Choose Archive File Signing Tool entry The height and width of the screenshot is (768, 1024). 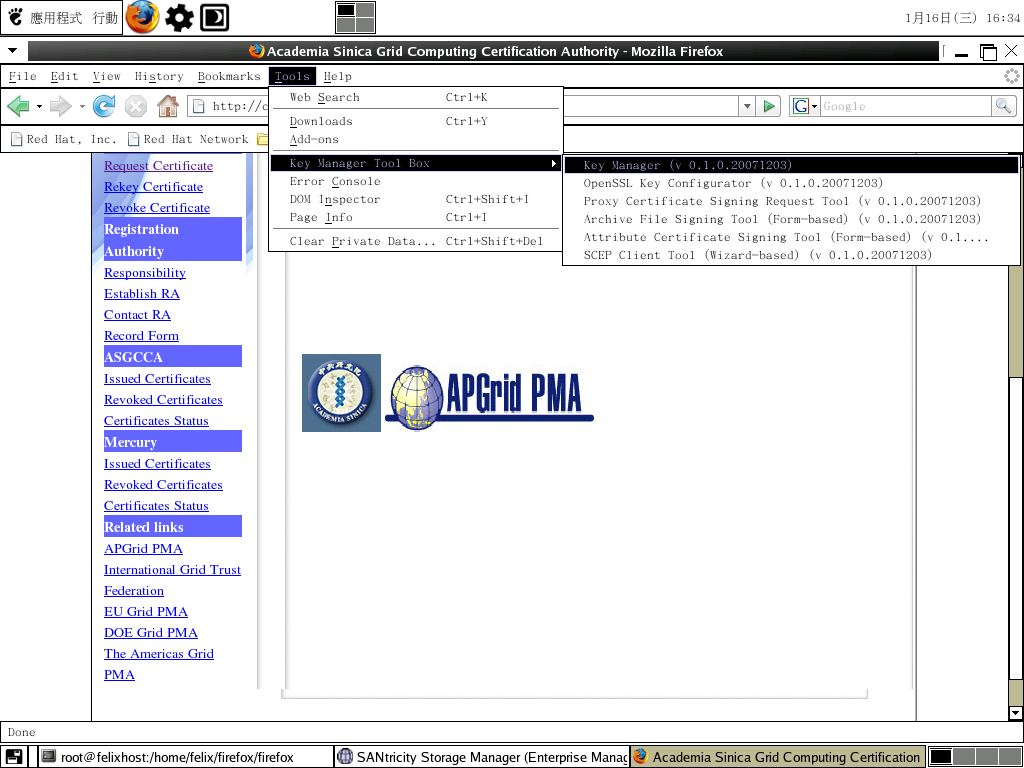(x=791, y=219)
